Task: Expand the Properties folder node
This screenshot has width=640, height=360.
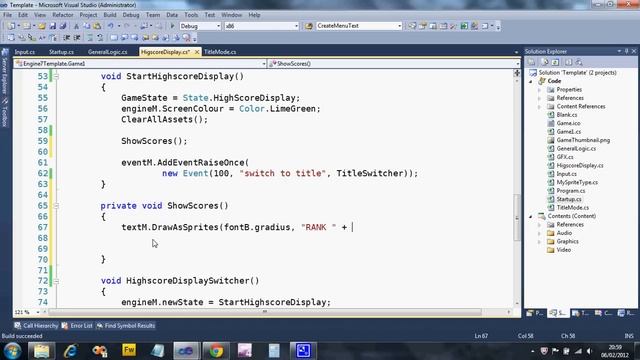Action: (x=540, y=90)
